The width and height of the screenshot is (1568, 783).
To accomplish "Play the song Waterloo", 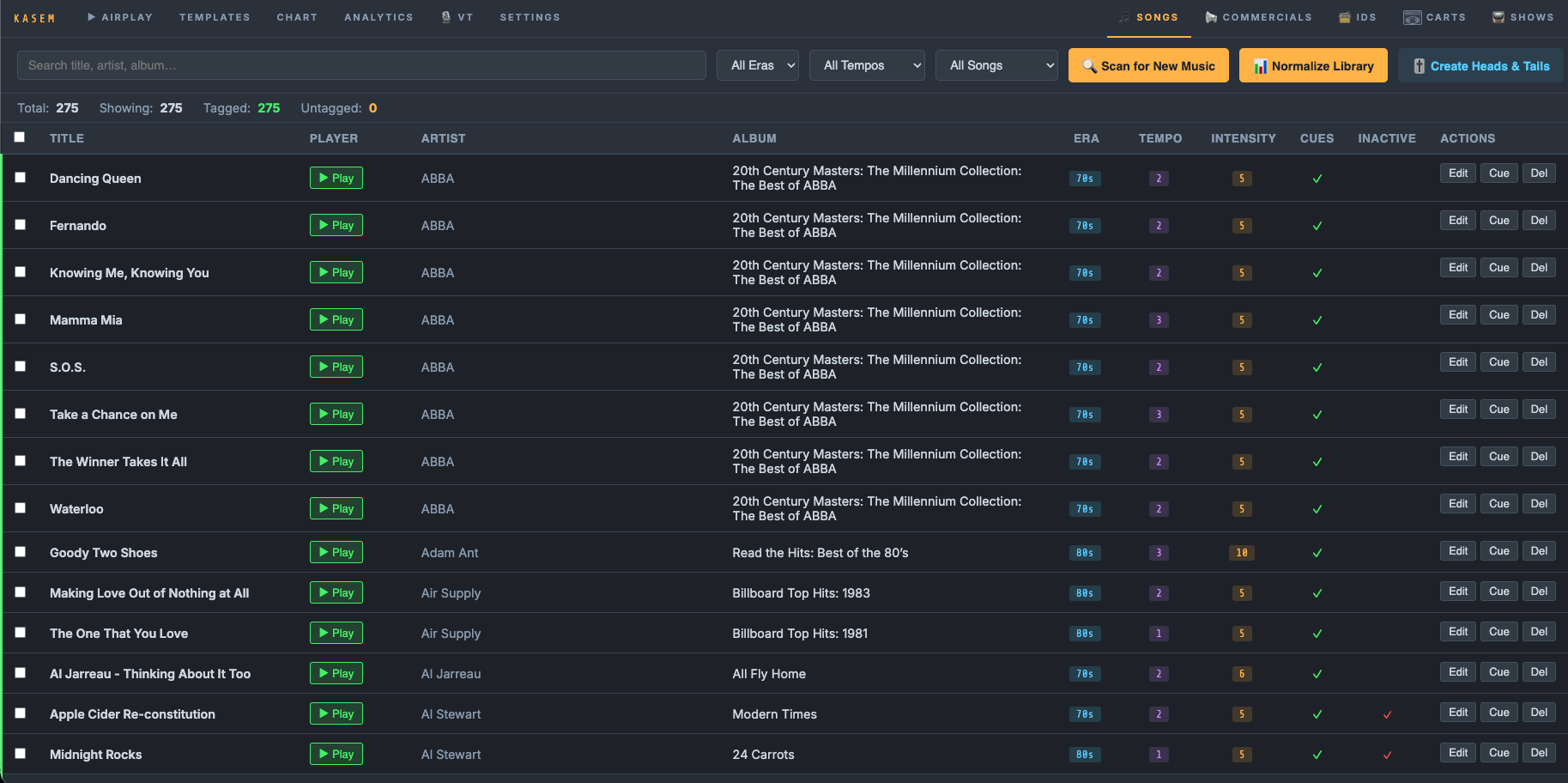I will click(336, 508).
